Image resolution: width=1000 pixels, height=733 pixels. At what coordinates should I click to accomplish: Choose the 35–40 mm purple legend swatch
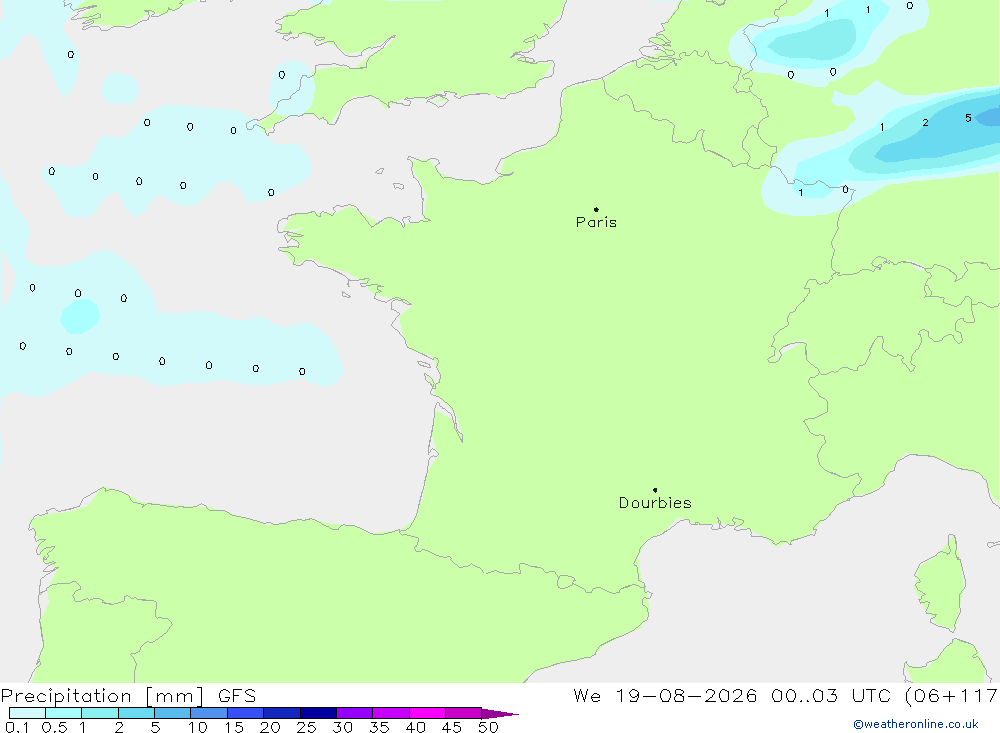(391, 713)
